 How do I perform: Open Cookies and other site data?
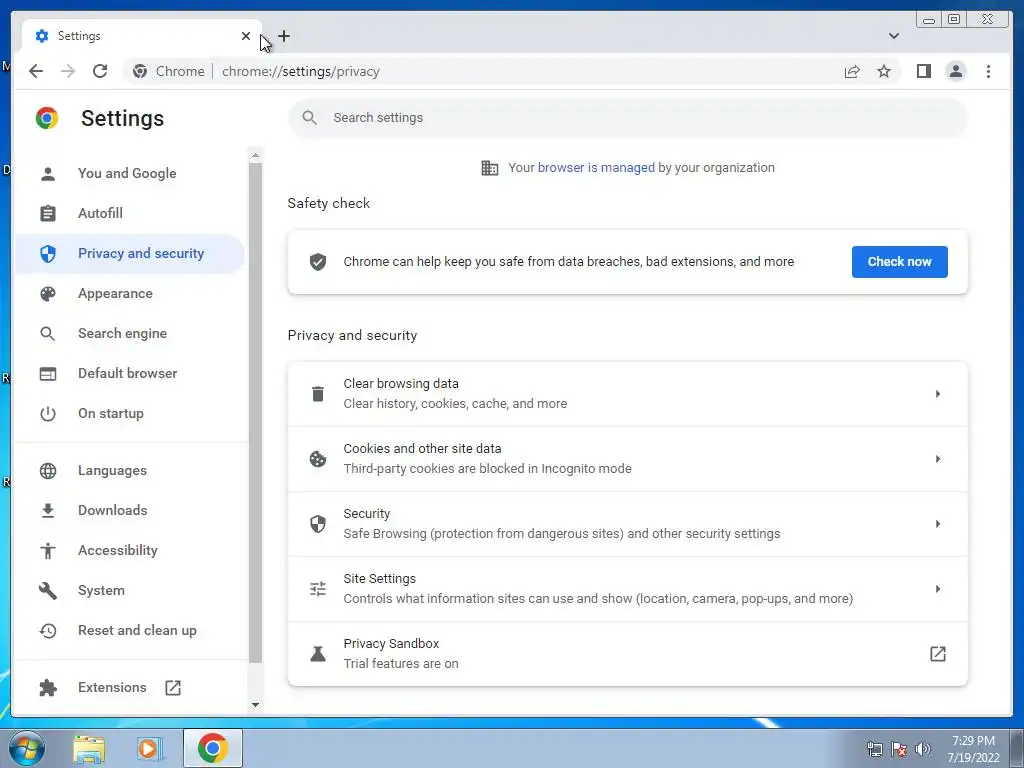pyautogui.click(x=628, y=459)
